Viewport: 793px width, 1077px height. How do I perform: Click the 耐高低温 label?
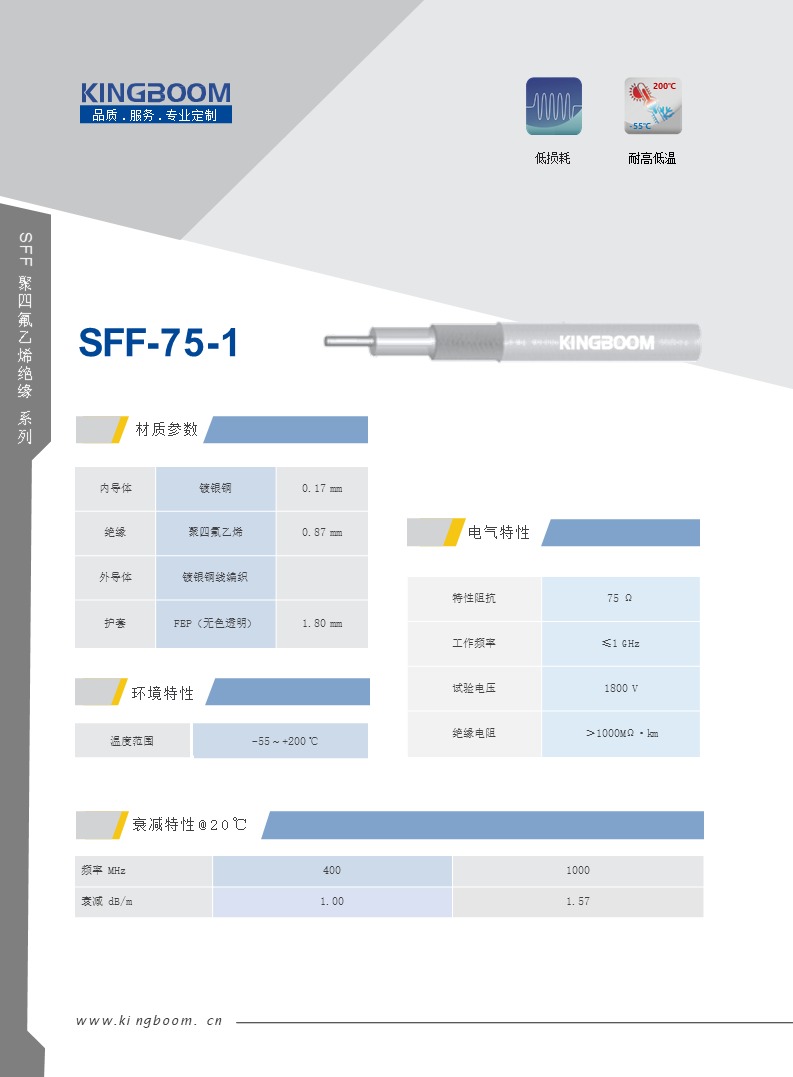tap(652, 159)
